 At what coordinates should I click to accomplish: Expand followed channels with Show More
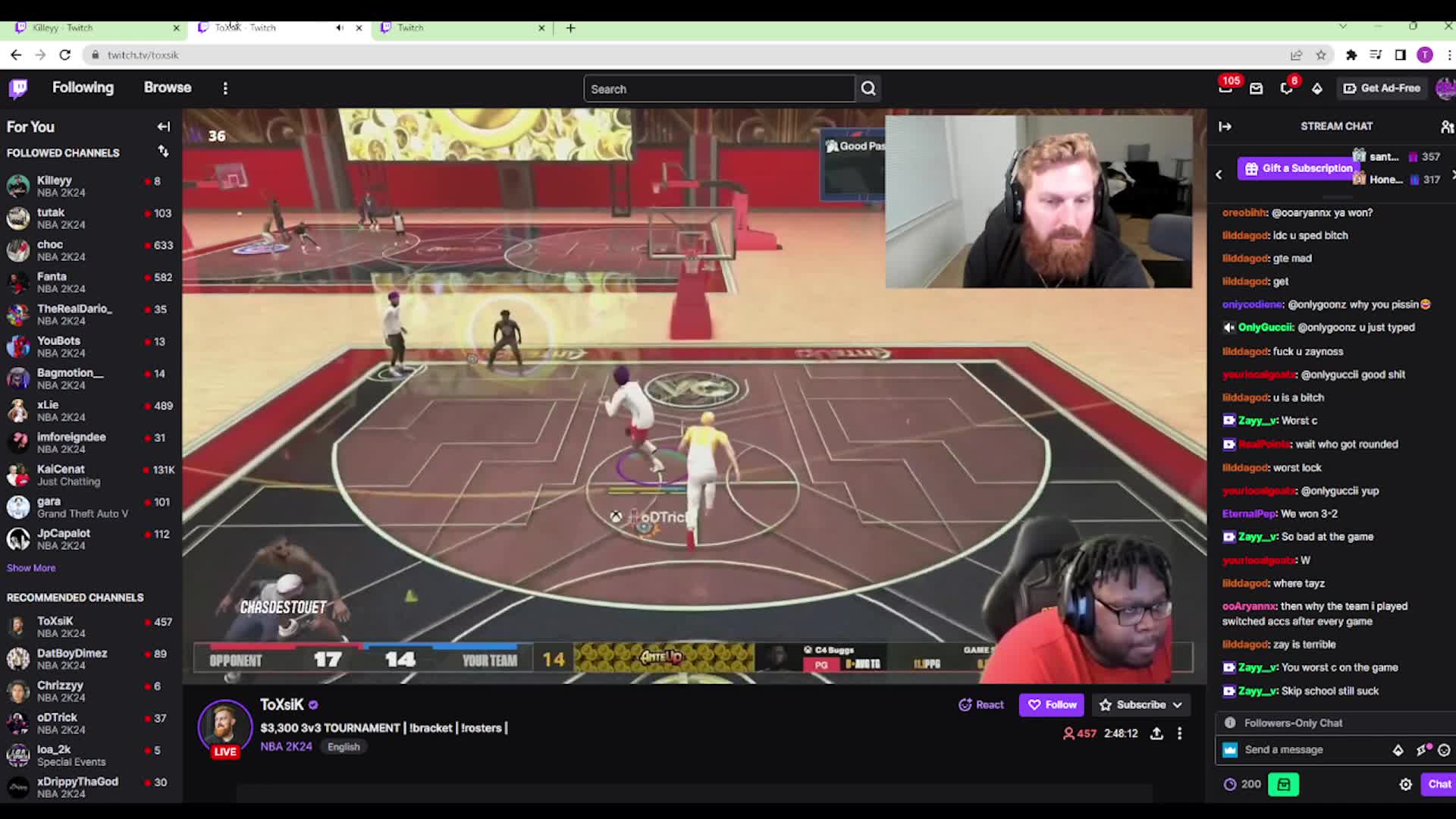pyautogui.click(x=31, y=568)
